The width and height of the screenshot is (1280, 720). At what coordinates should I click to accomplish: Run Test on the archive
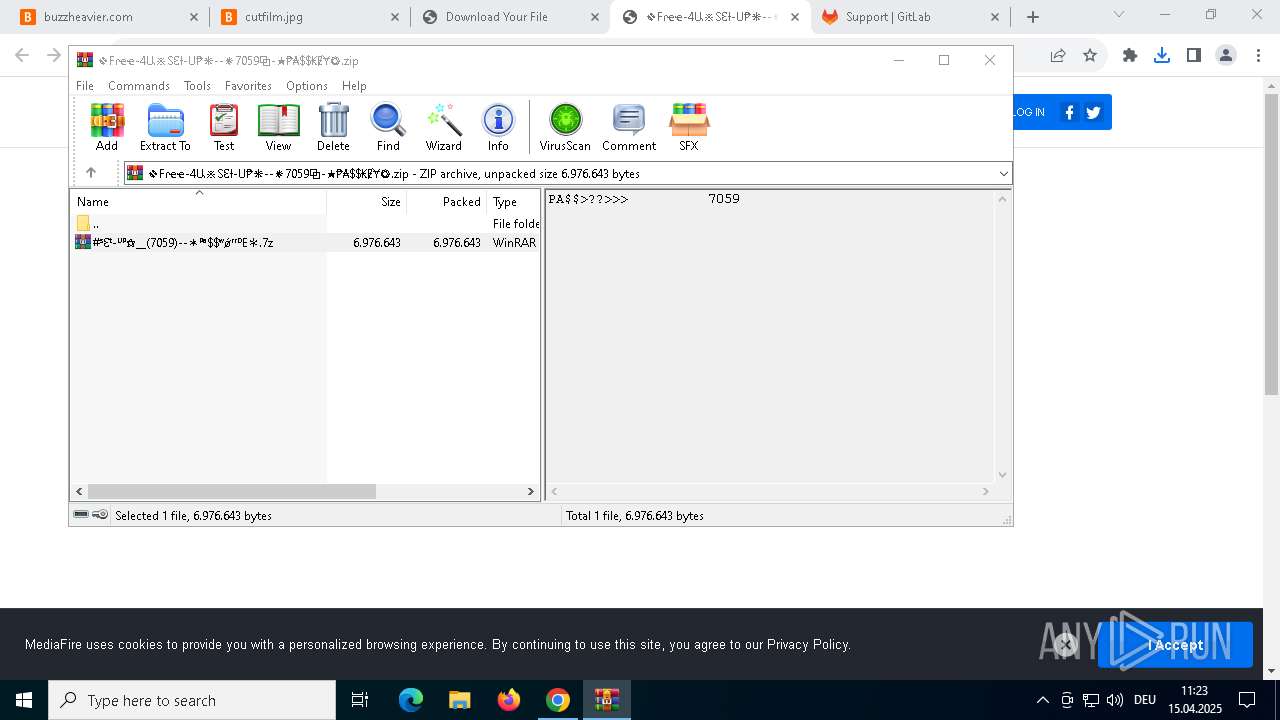click(224, 127)
